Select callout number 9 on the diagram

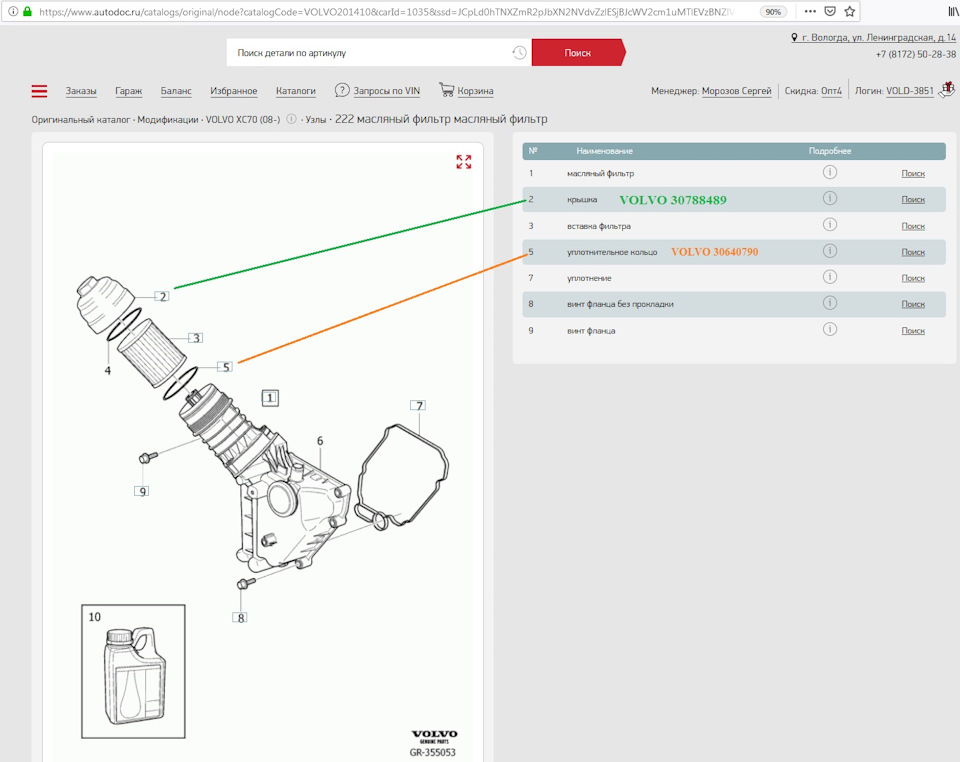[142, 491]
